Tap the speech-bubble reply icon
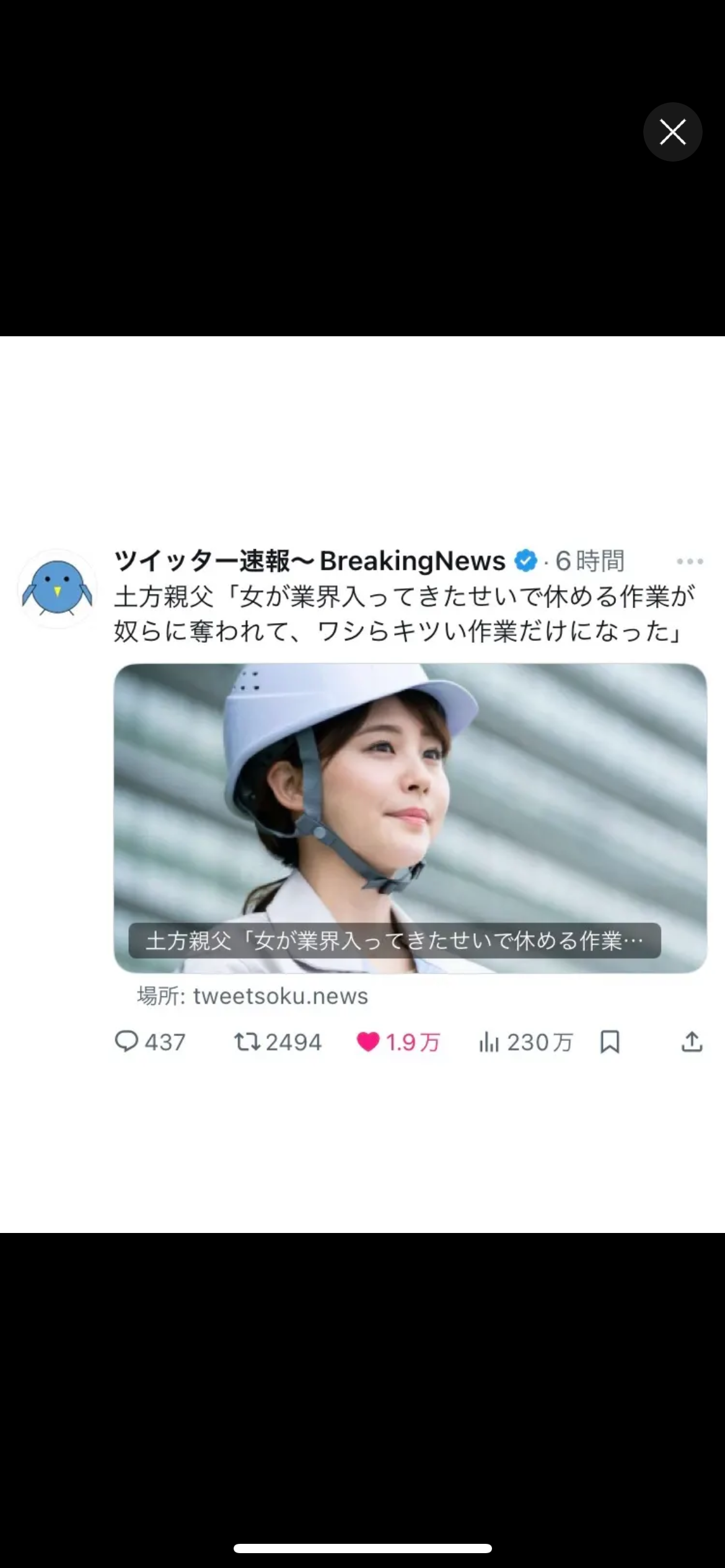Image resolution: width=725 pixels, height=1568 pixels. [126, 1041]
